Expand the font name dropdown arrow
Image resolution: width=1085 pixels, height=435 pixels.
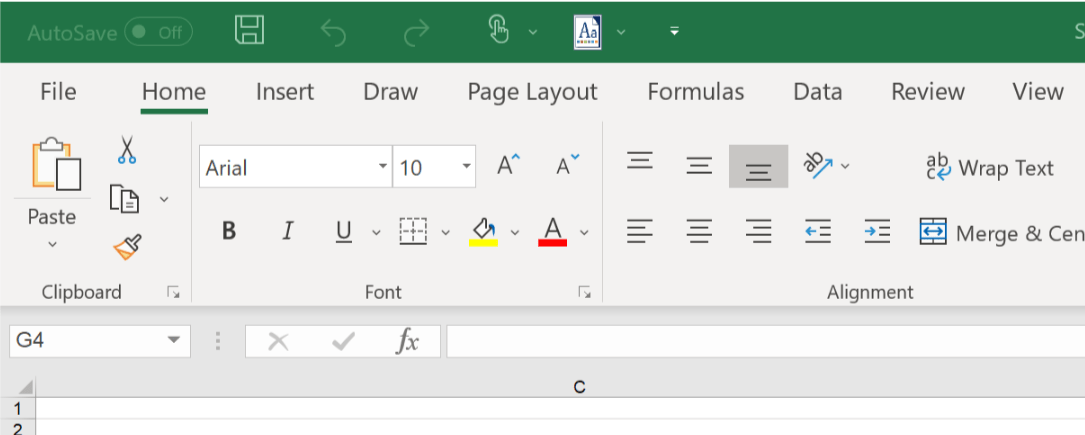click(383, 167)
